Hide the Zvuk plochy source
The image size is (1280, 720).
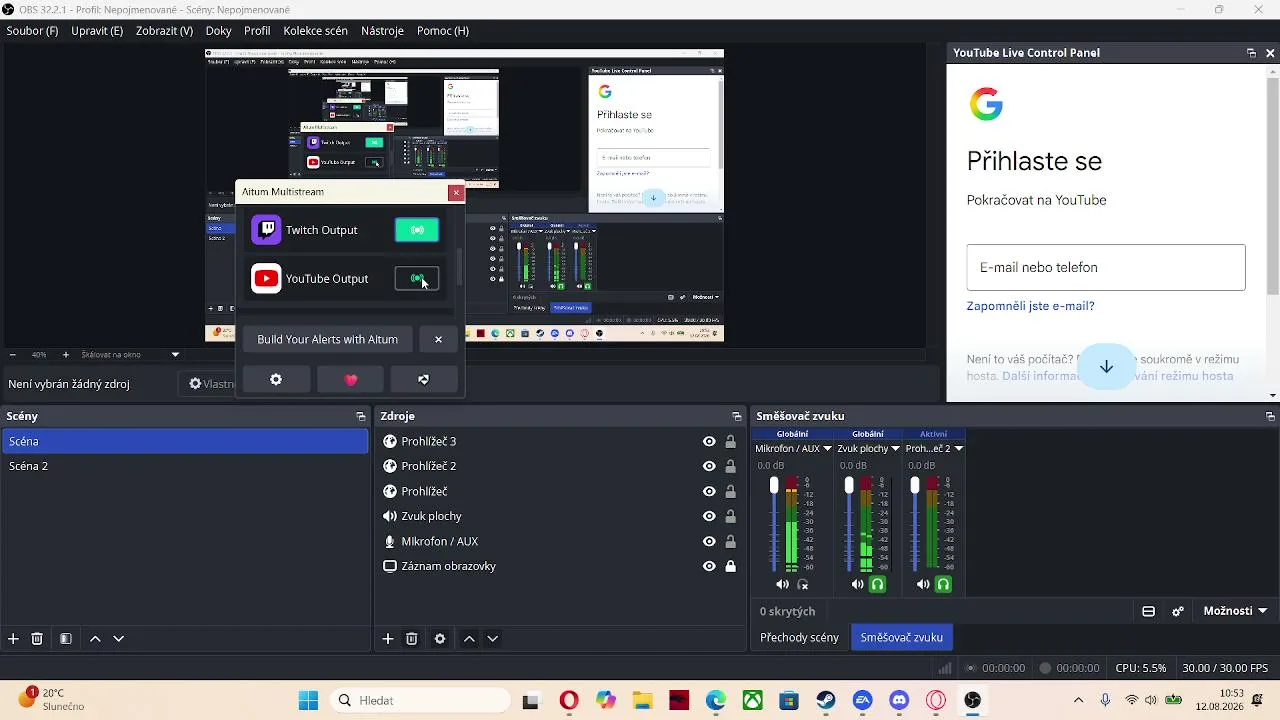(709, 516)
